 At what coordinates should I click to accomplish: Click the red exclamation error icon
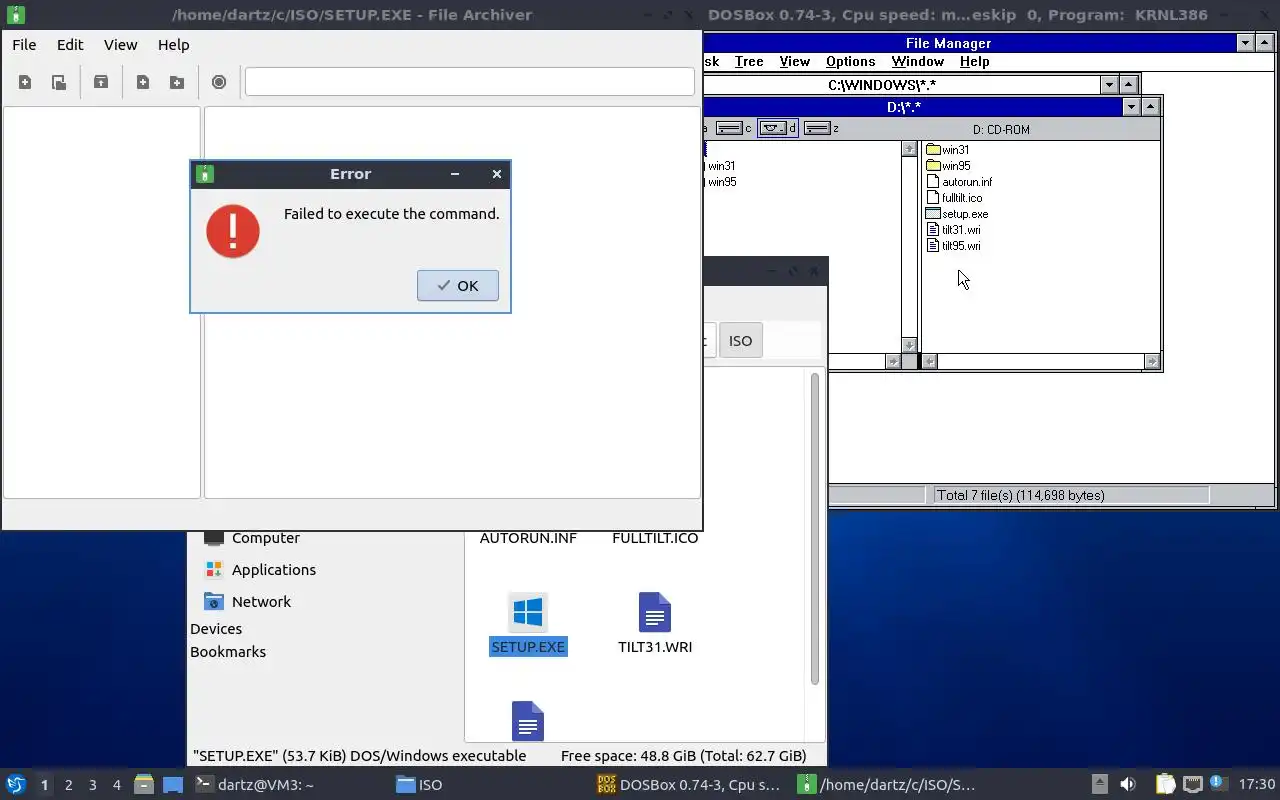(x=233, y=231)
